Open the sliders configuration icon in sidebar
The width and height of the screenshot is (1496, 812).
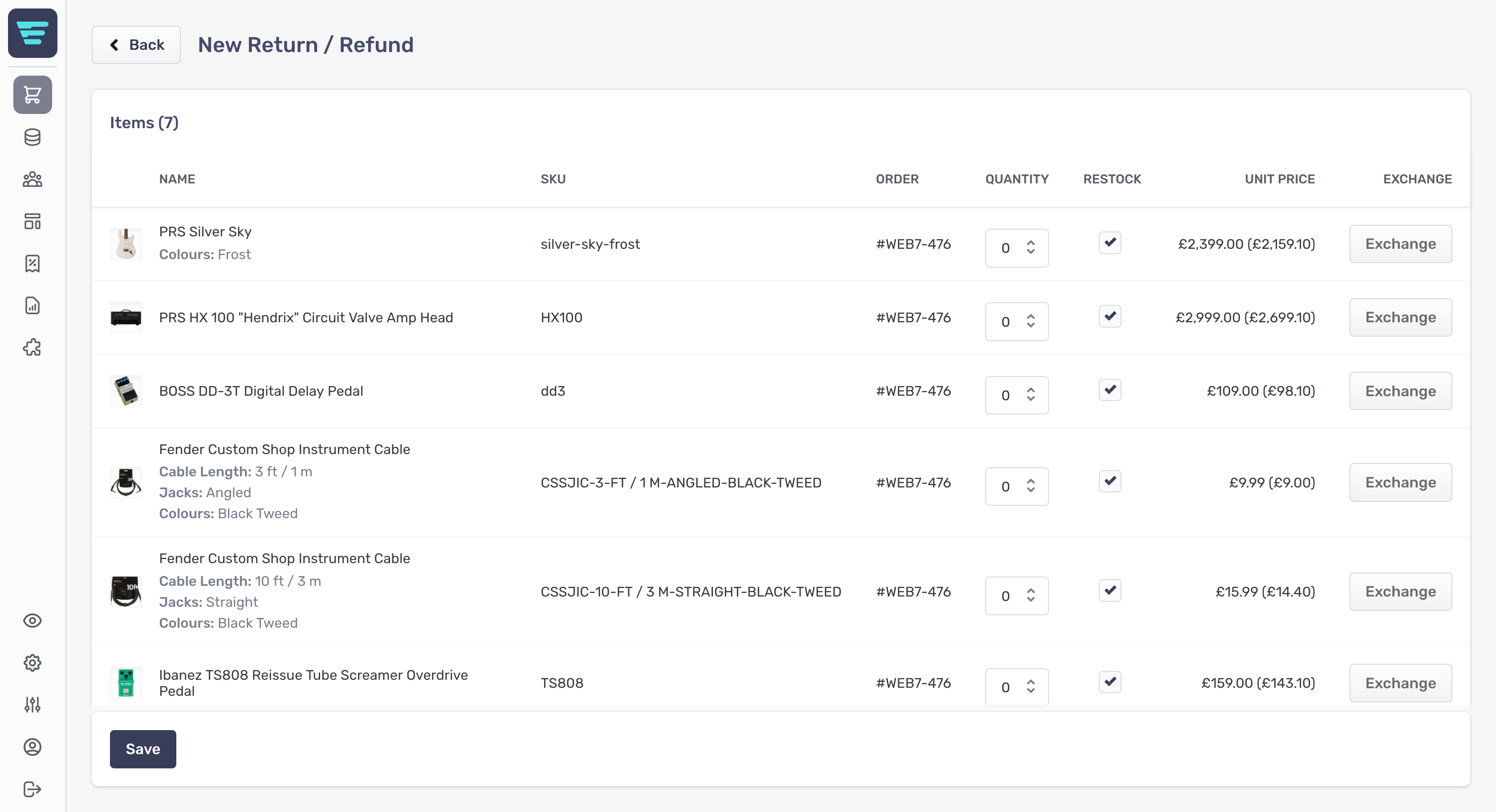coord(33,705)
